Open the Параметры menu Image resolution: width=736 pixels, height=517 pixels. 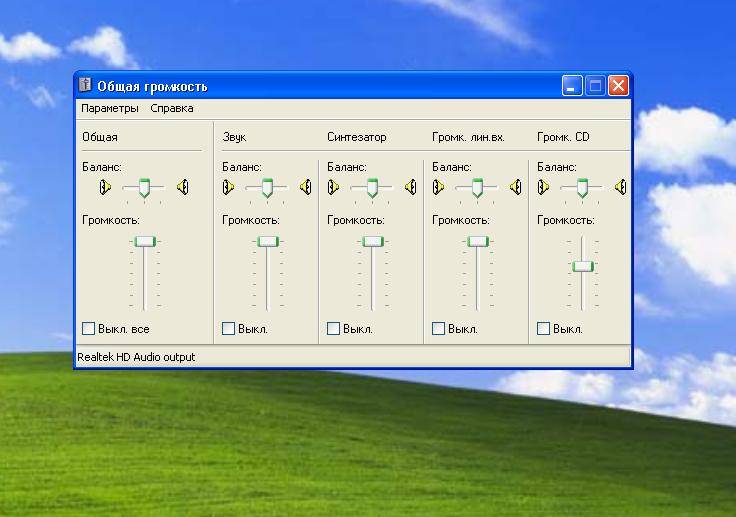(109, 108)
